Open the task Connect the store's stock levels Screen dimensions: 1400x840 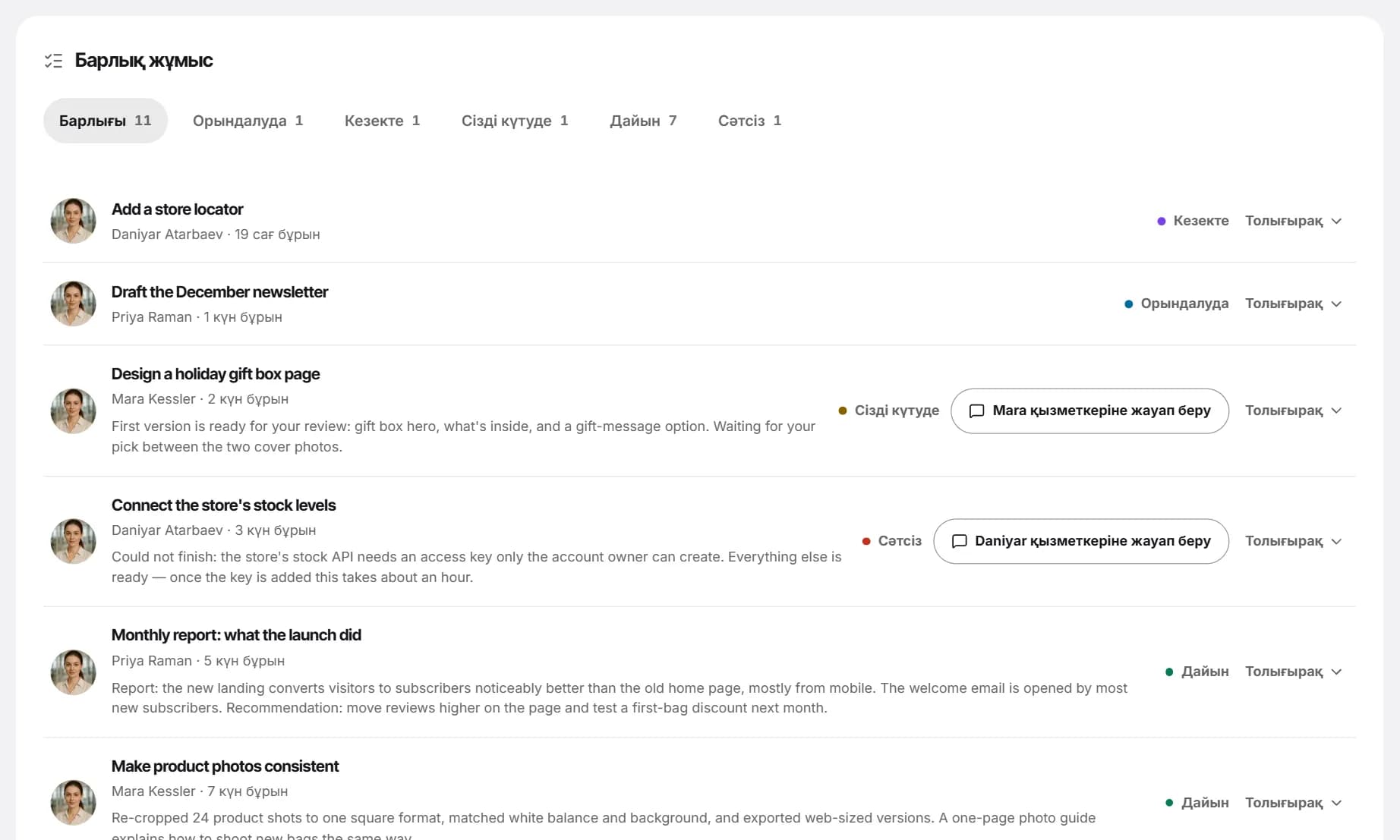pos(223,505)
